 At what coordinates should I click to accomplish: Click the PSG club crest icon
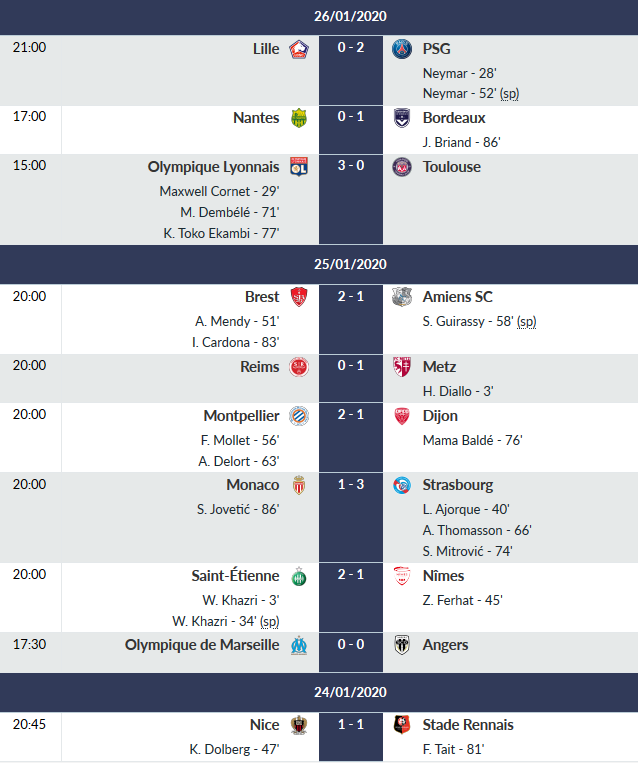click(402, 49)
